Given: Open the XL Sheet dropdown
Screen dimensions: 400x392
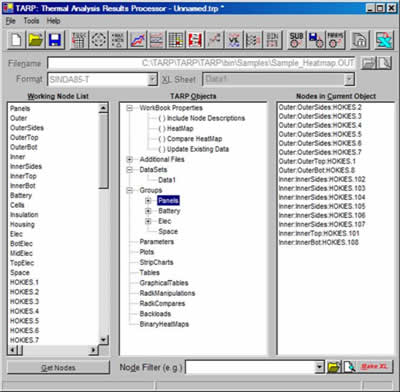Looking at the screenshot, I should pyautogui.click(x=349, y=79).
